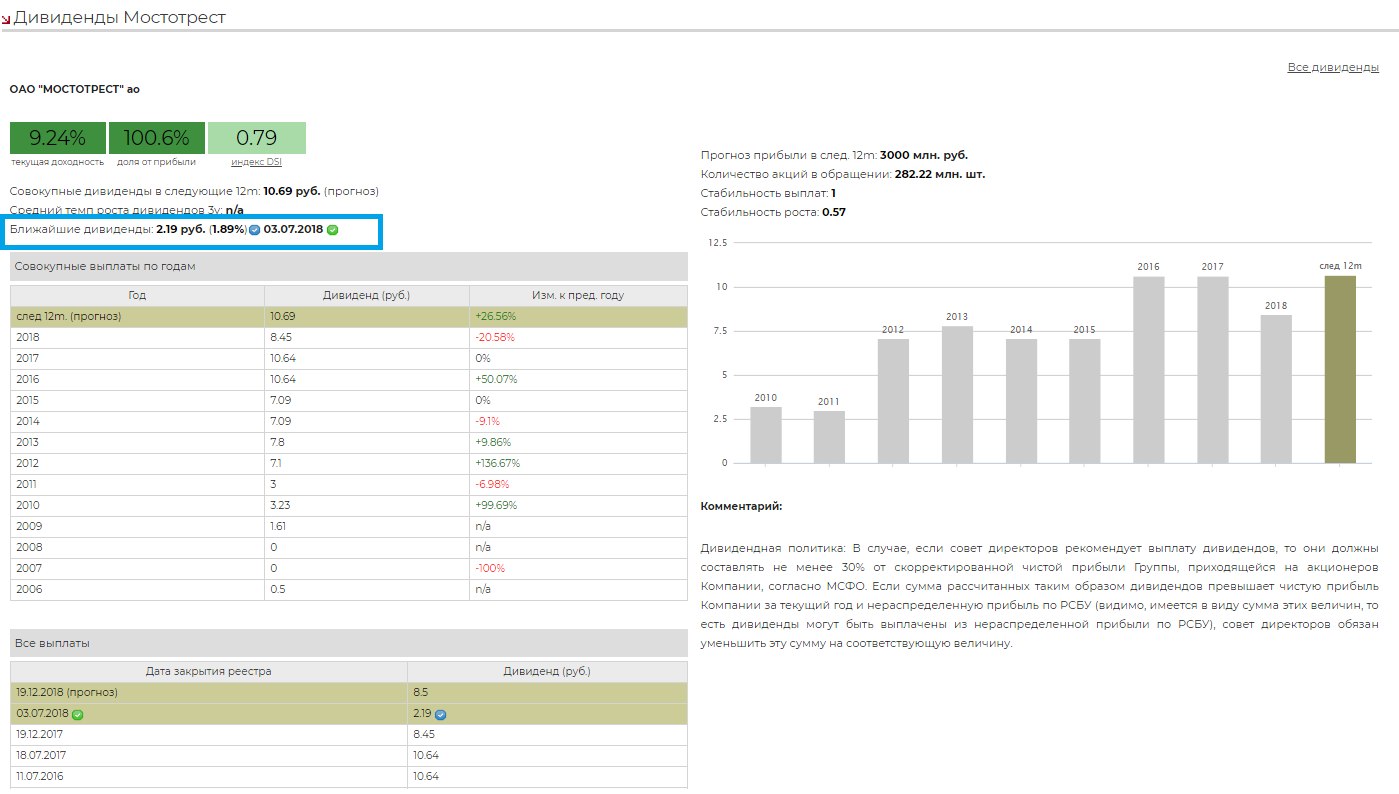Click the olive след 12m forecast bar
Viewport: 1399px width, 794px height.
coord(1340,370)
